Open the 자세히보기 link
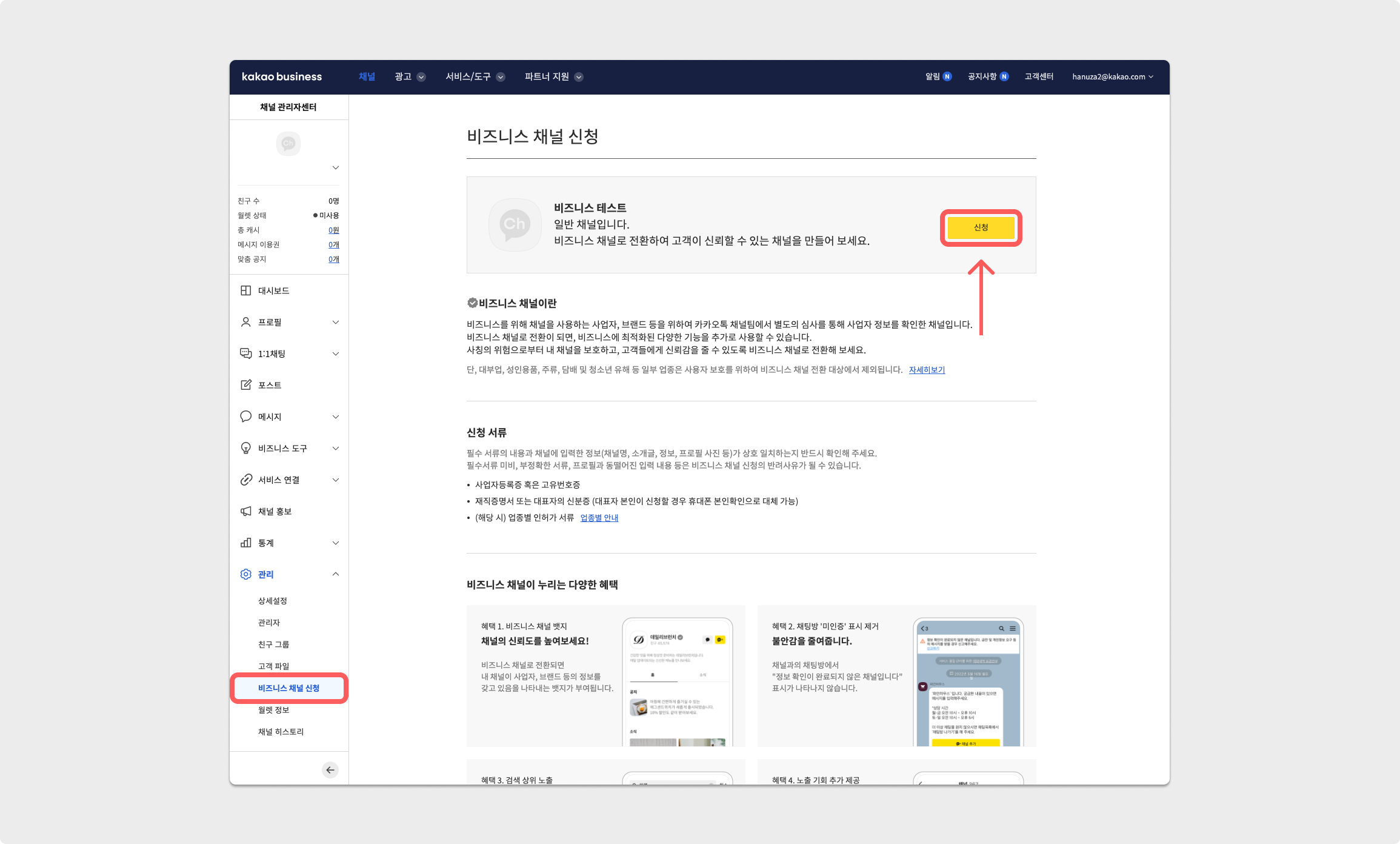Image resolution: width=1400 pixels, height=844 pixels. point(927,370)
